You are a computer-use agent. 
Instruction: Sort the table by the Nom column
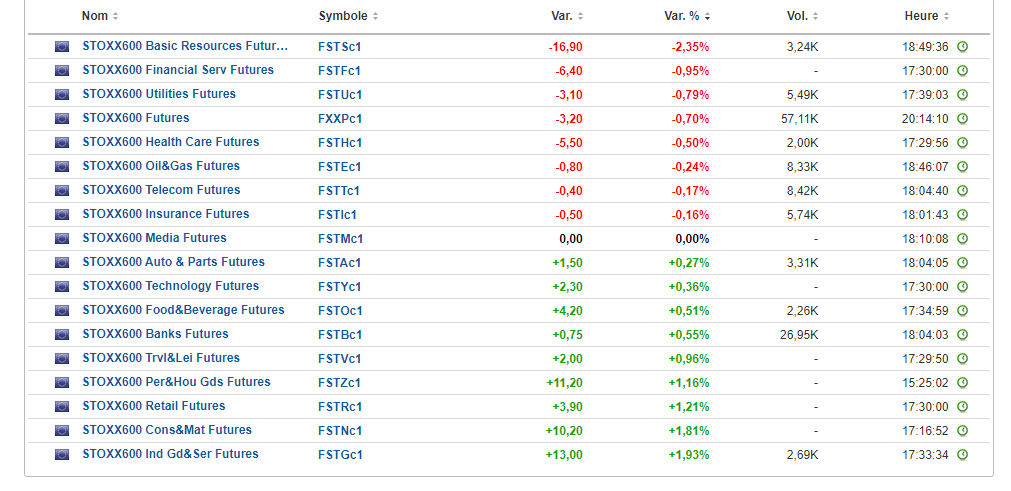point(99,16)
